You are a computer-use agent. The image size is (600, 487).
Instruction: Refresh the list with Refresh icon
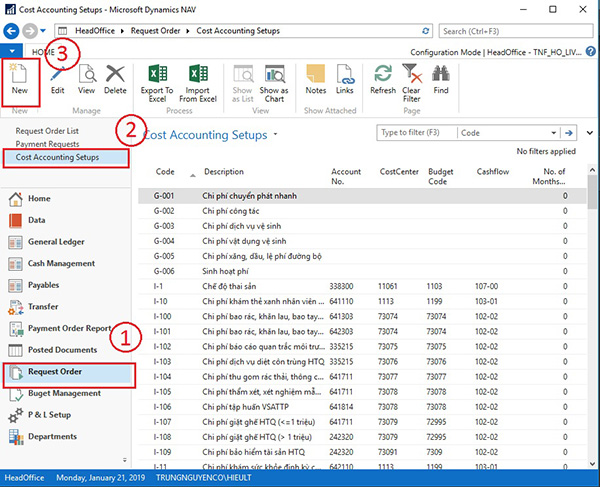click(383, 74)
